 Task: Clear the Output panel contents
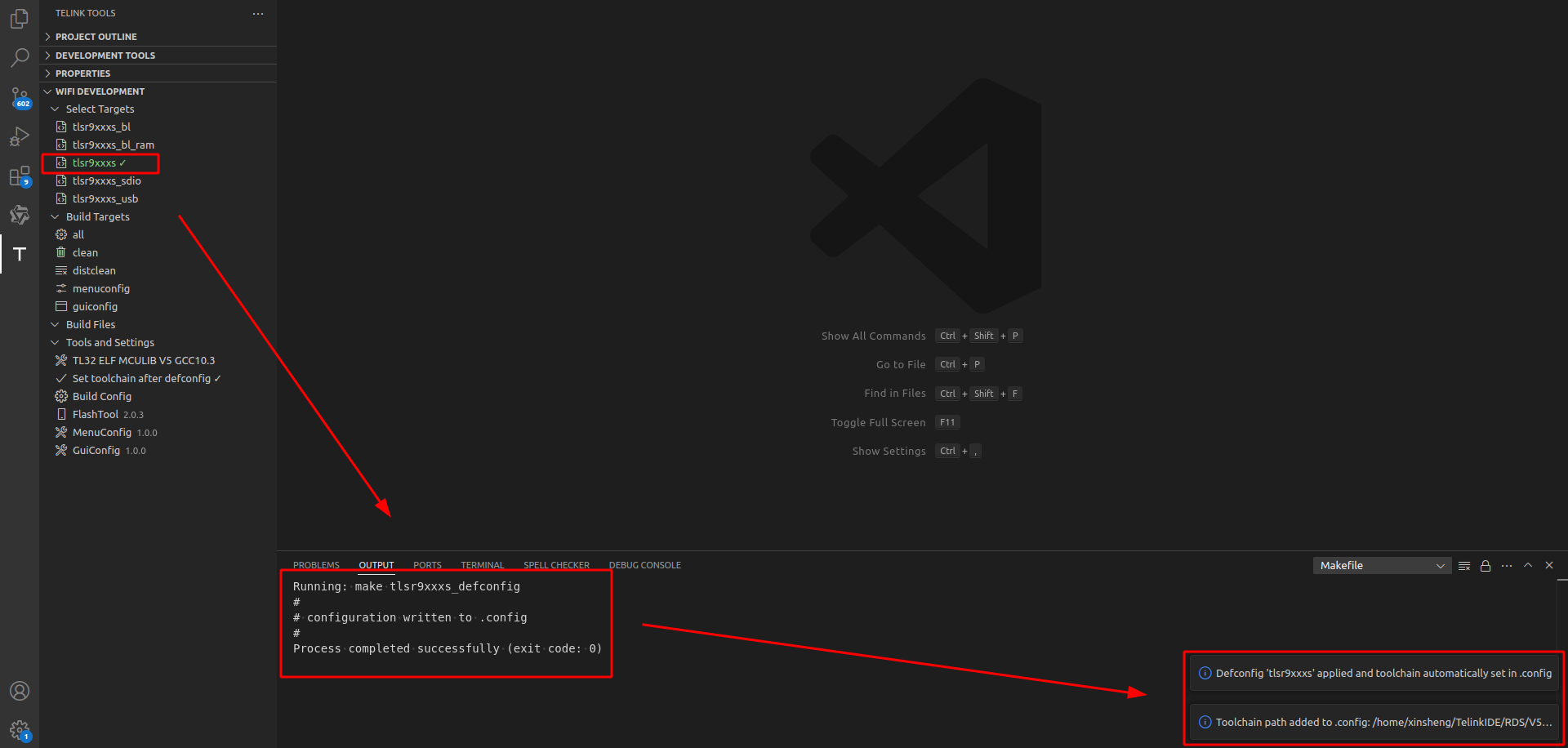[x=1464, y=565]
